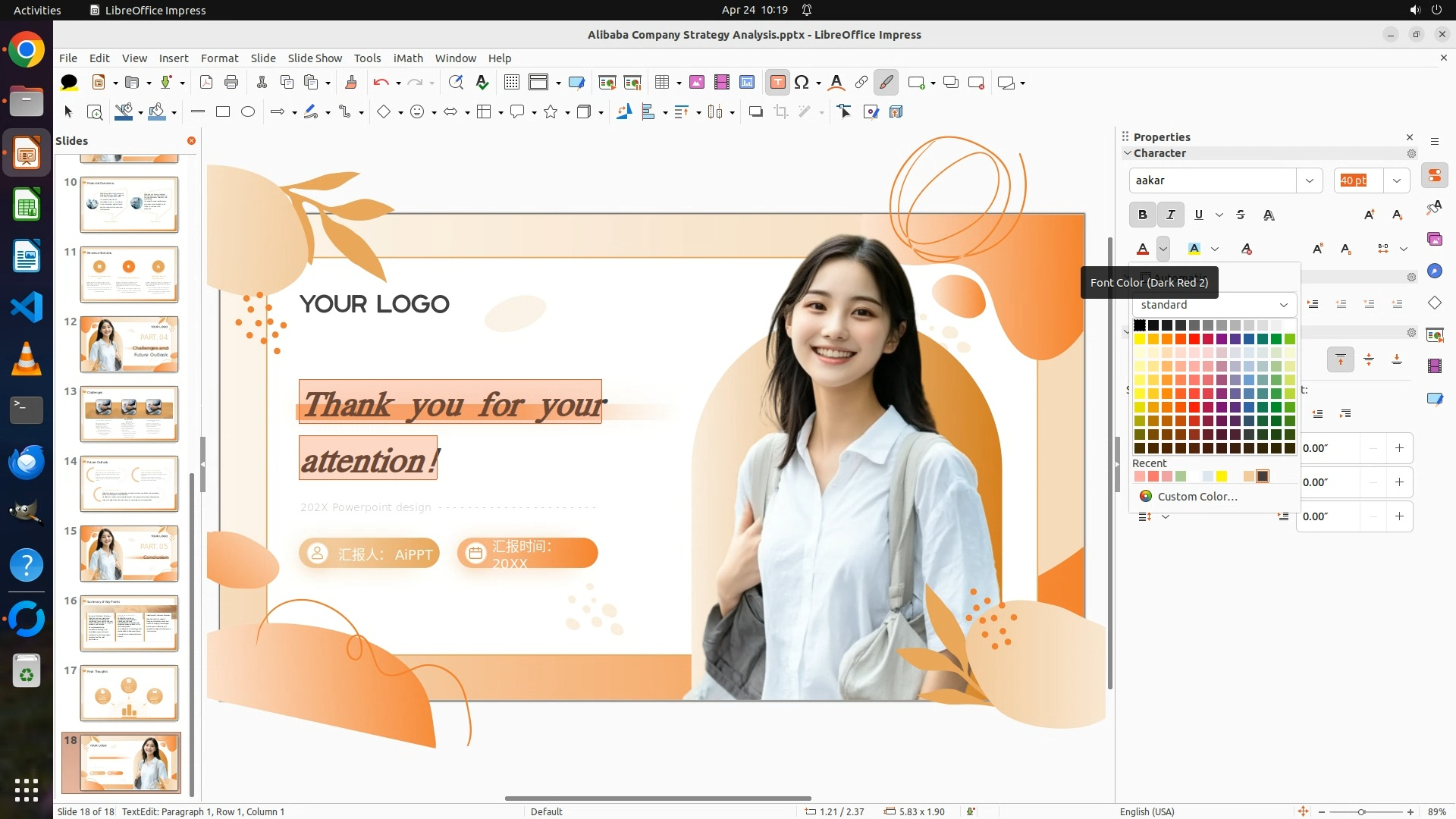The image size is (1456, 819).
Task: Select the Ellipse drawing tool
Action: (x=248, y=112)
